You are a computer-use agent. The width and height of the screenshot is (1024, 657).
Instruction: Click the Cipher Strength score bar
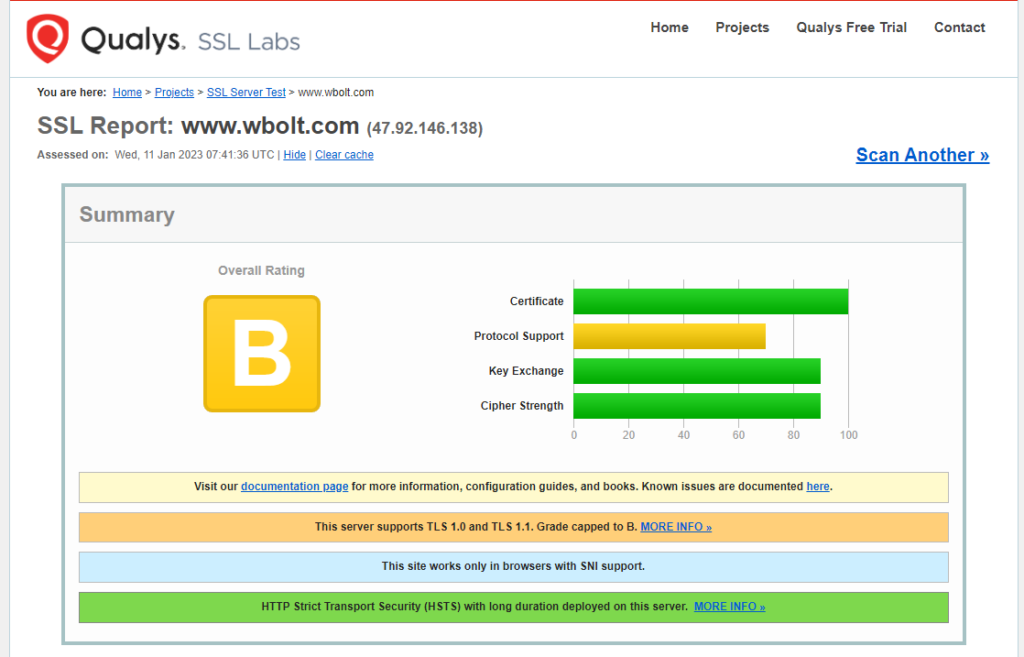pos(697,406)
